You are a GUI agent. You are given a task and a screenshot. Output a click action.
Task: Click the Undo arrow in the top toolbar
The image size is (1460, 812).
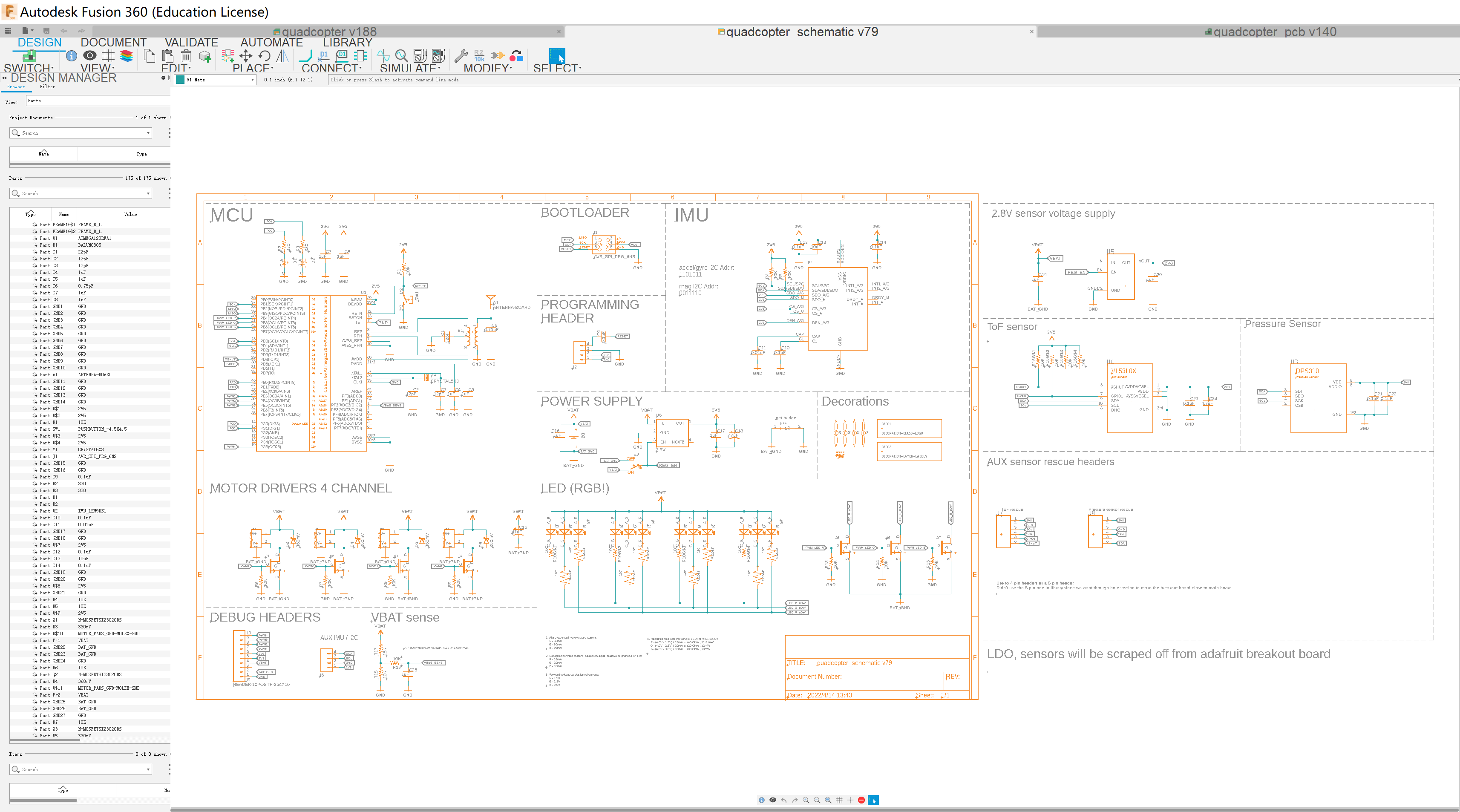[x=64, y=31]
